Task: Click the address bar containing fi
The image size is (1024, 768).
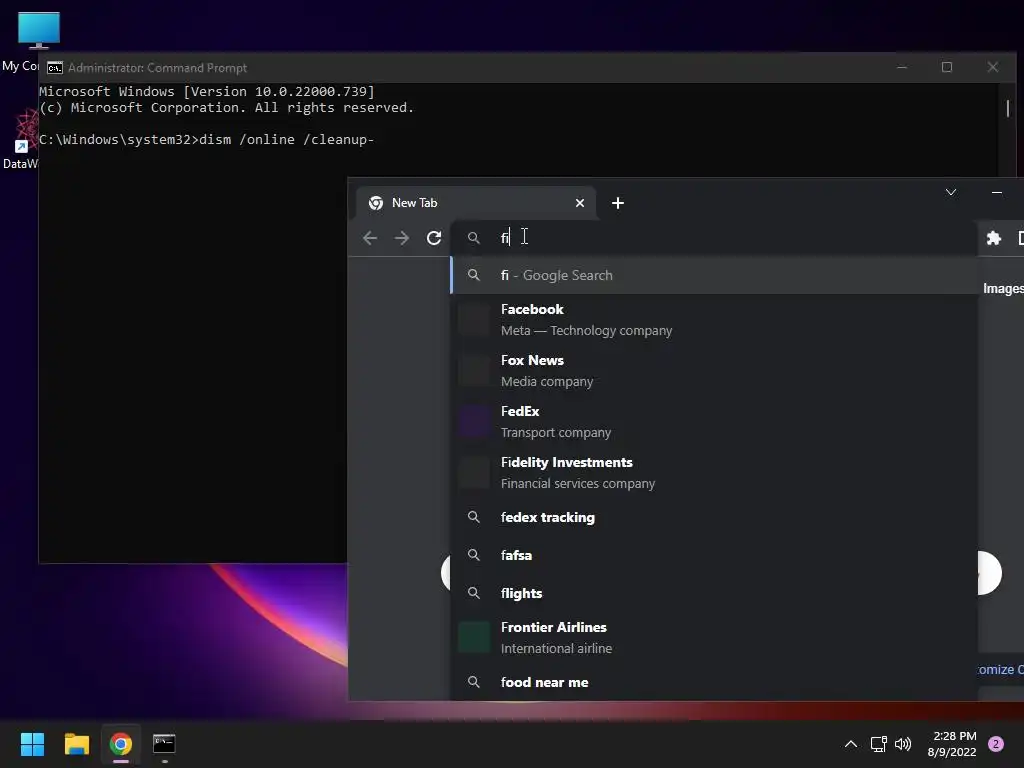Action: click(x=714, y=238)
